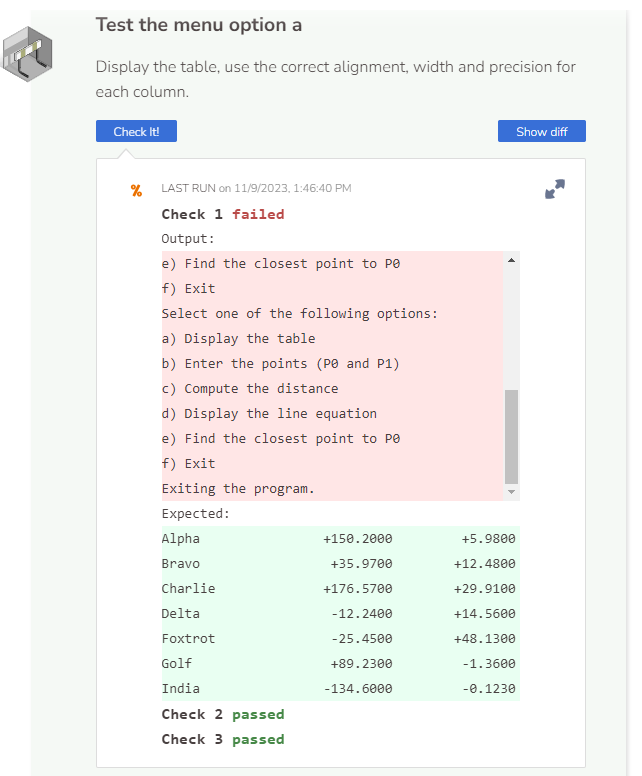Click the hurdle test case icon
This screenshot has height=776, width=642.
27,54
